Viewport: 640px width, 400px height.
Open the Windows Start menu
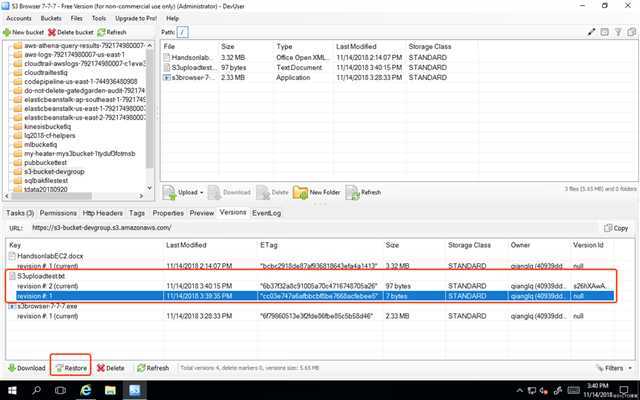pyautogui.click(x=12, y=390)
